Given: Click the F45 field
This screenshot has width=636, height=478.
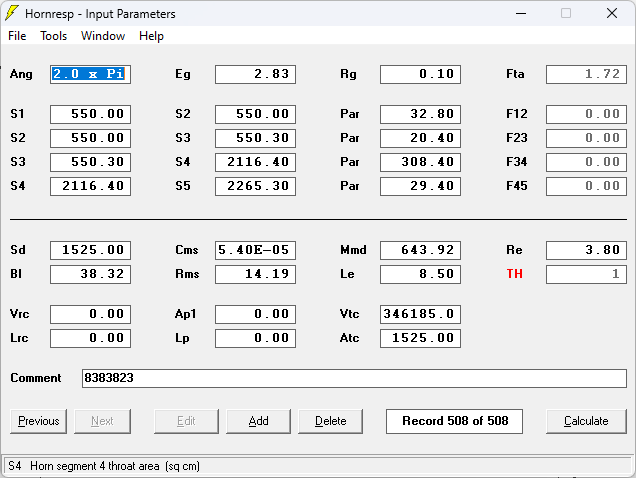Looking at the screenshot, I should click(x=586, y=186).
